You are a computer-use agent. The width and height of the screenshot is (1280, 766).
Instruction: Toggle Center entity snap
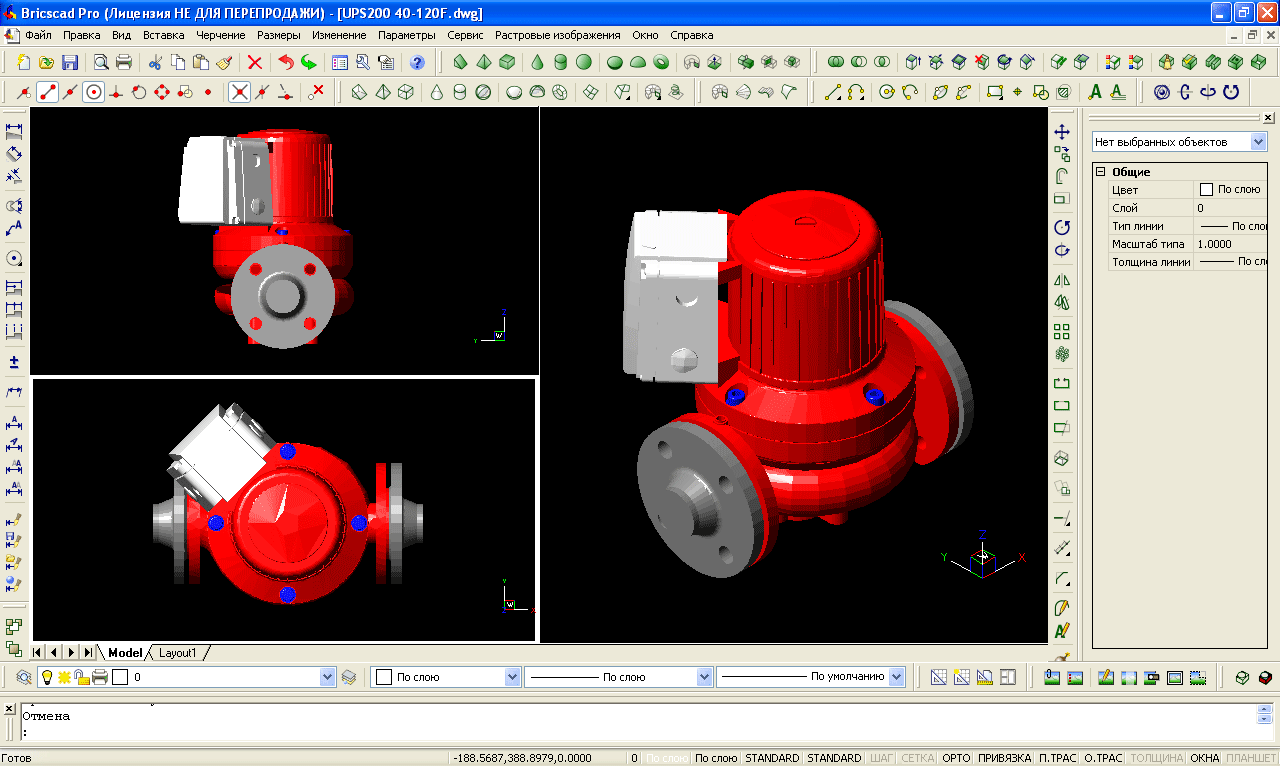(x=94, y=92)
